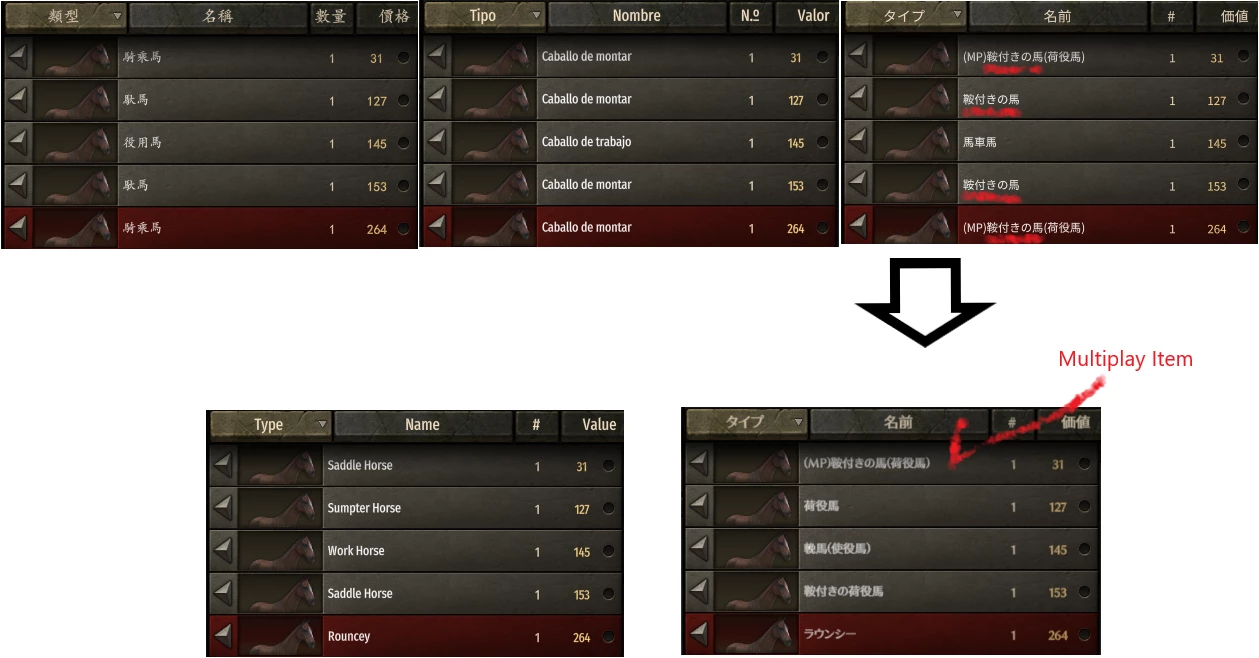Screen dimensions: 1259x658
Task: Click the 價格 column header
Action: [387, 16]
